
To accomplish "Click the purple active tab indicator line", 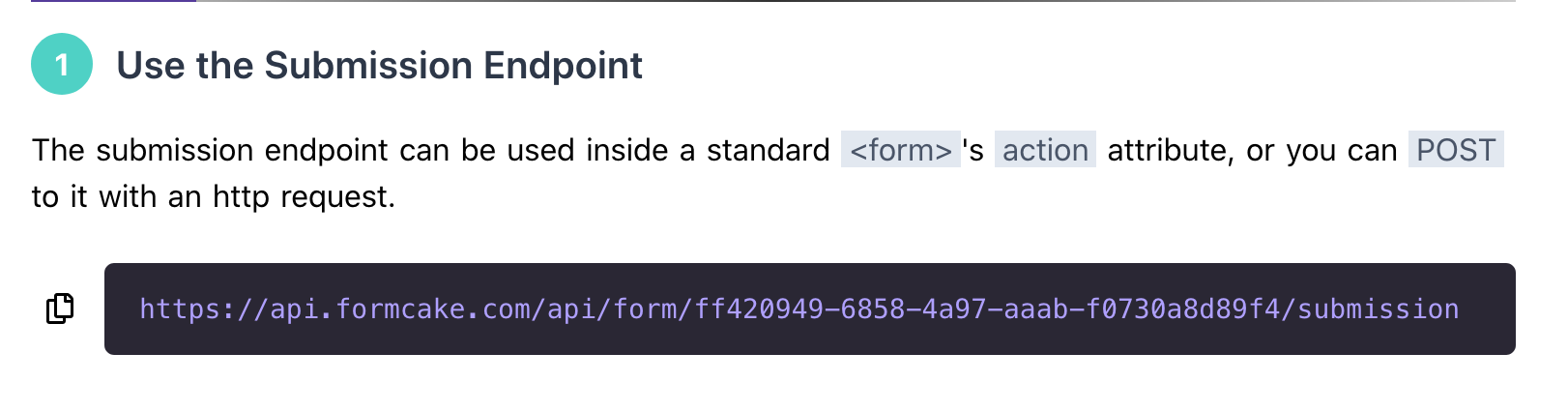I will [x=113, y=1].
